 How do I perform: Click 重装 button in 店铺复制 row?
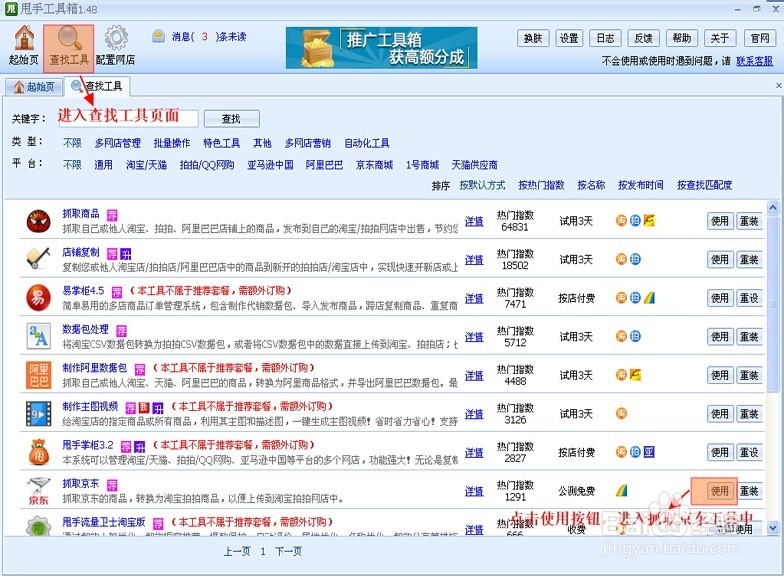click(x=750, y=260)
